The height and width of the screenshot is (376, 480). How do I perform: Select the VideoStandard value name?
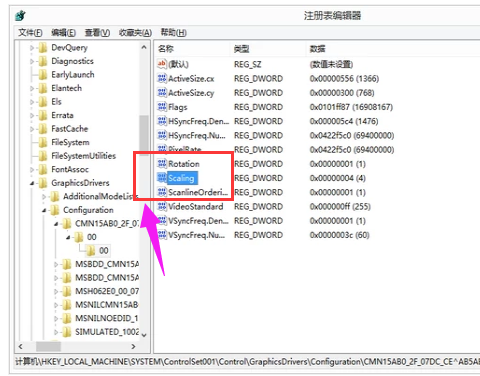(196, 207)
